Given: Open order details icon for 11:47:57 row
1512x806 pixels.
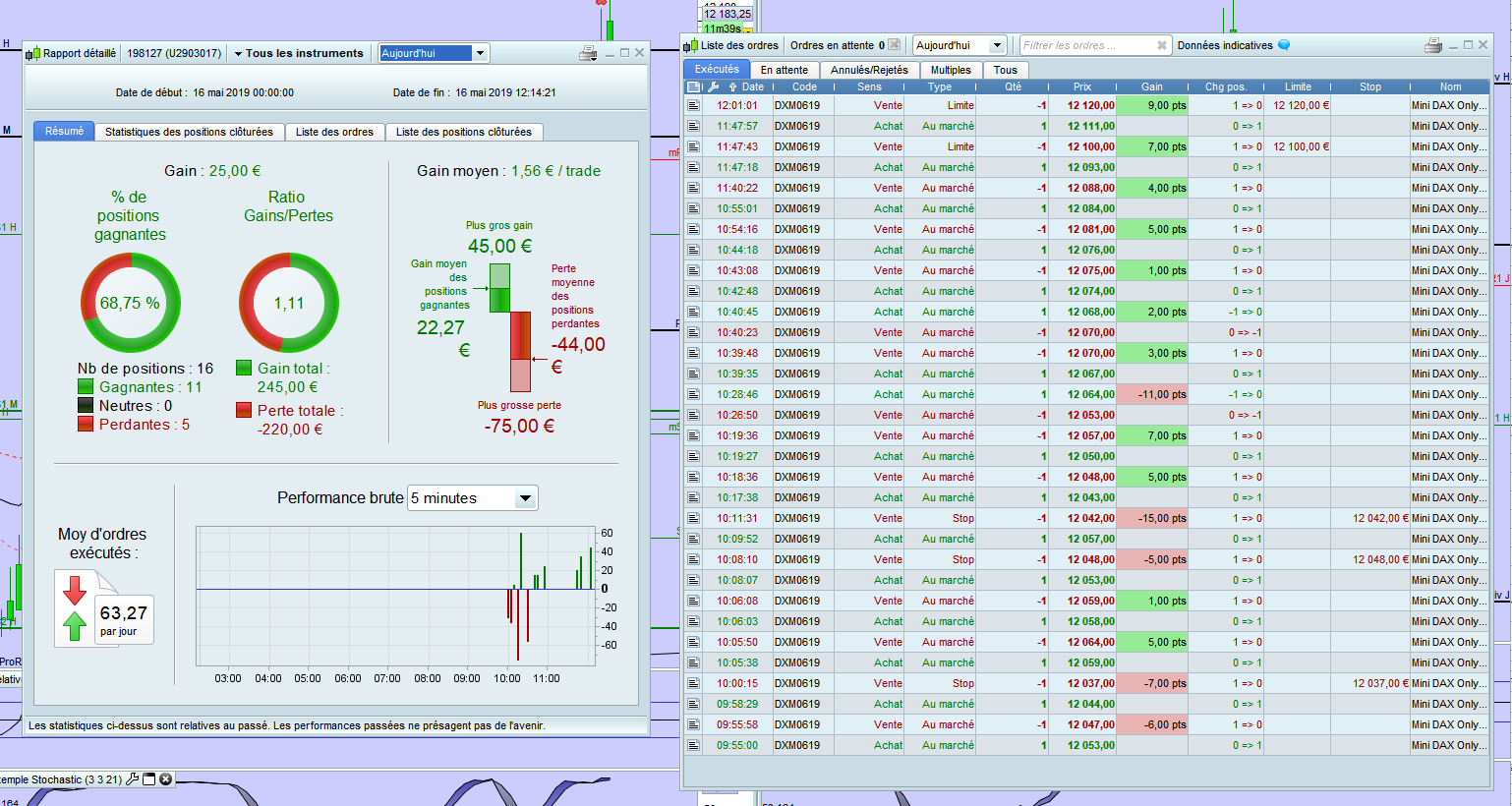Looking at the screenshot, I should coord(693,126).
